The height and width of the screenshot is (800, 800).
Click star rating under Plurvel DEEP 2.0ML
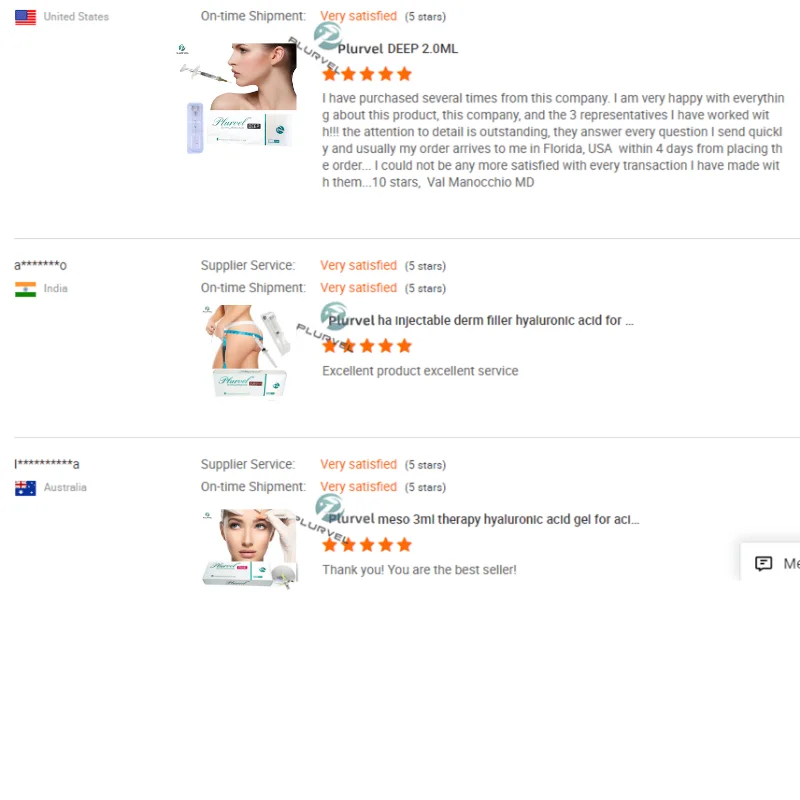pyautogui.click(x=367, y=74)
